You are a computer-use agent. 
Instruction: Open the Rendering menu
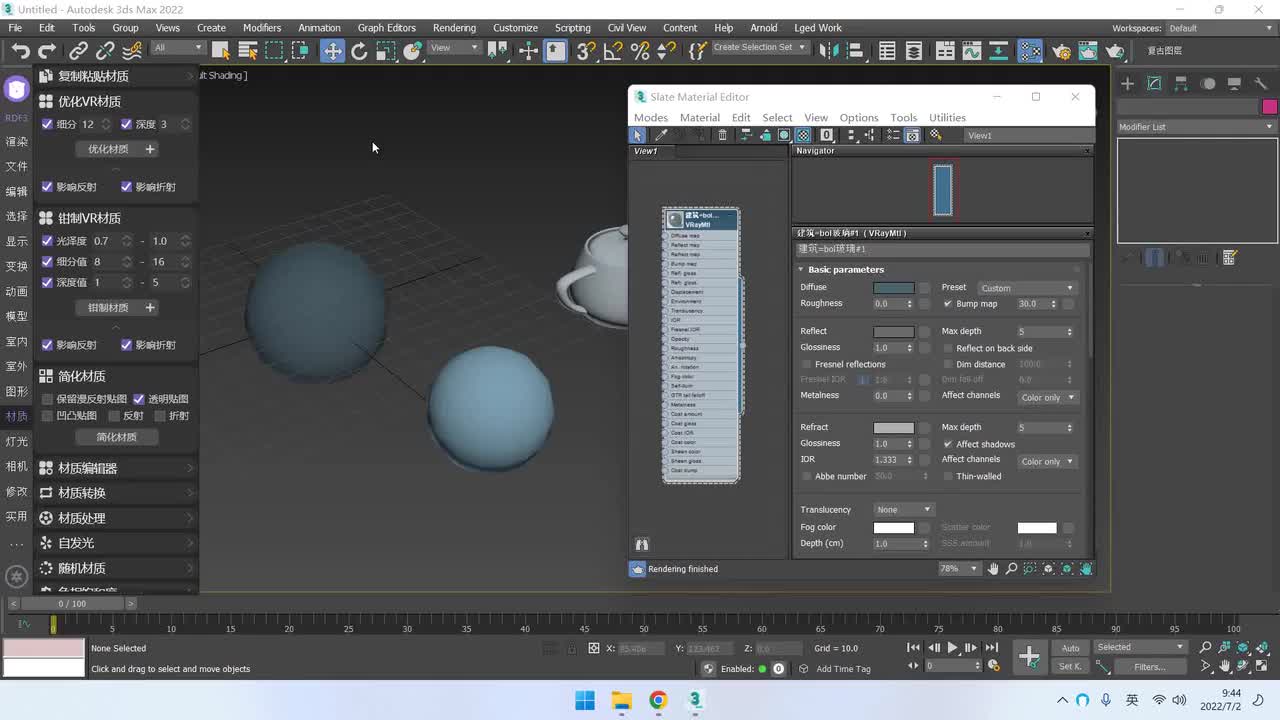pyautogui.click(x=454, y=28)
